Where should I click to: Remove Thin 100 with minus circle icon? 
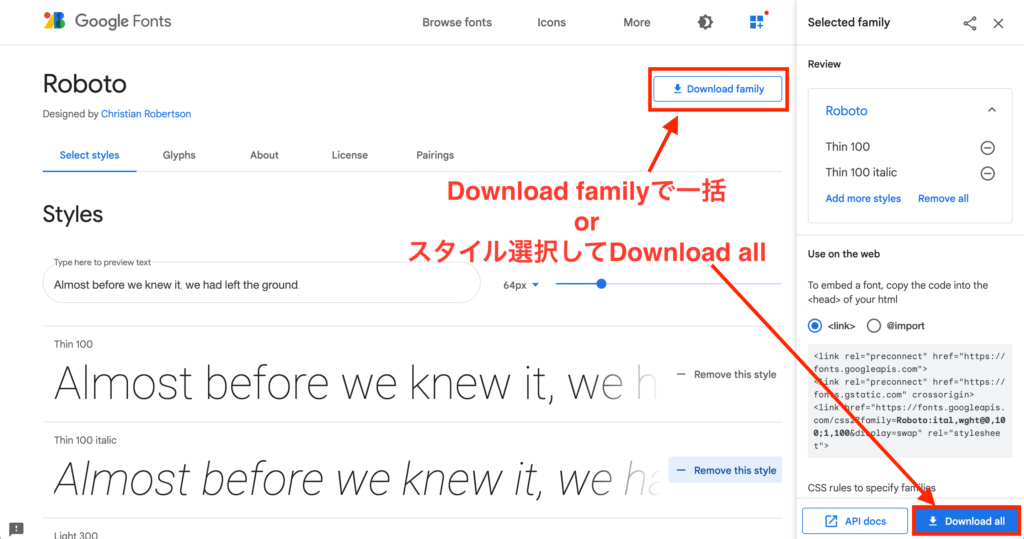pyautogui.click(x=987, y=148)
